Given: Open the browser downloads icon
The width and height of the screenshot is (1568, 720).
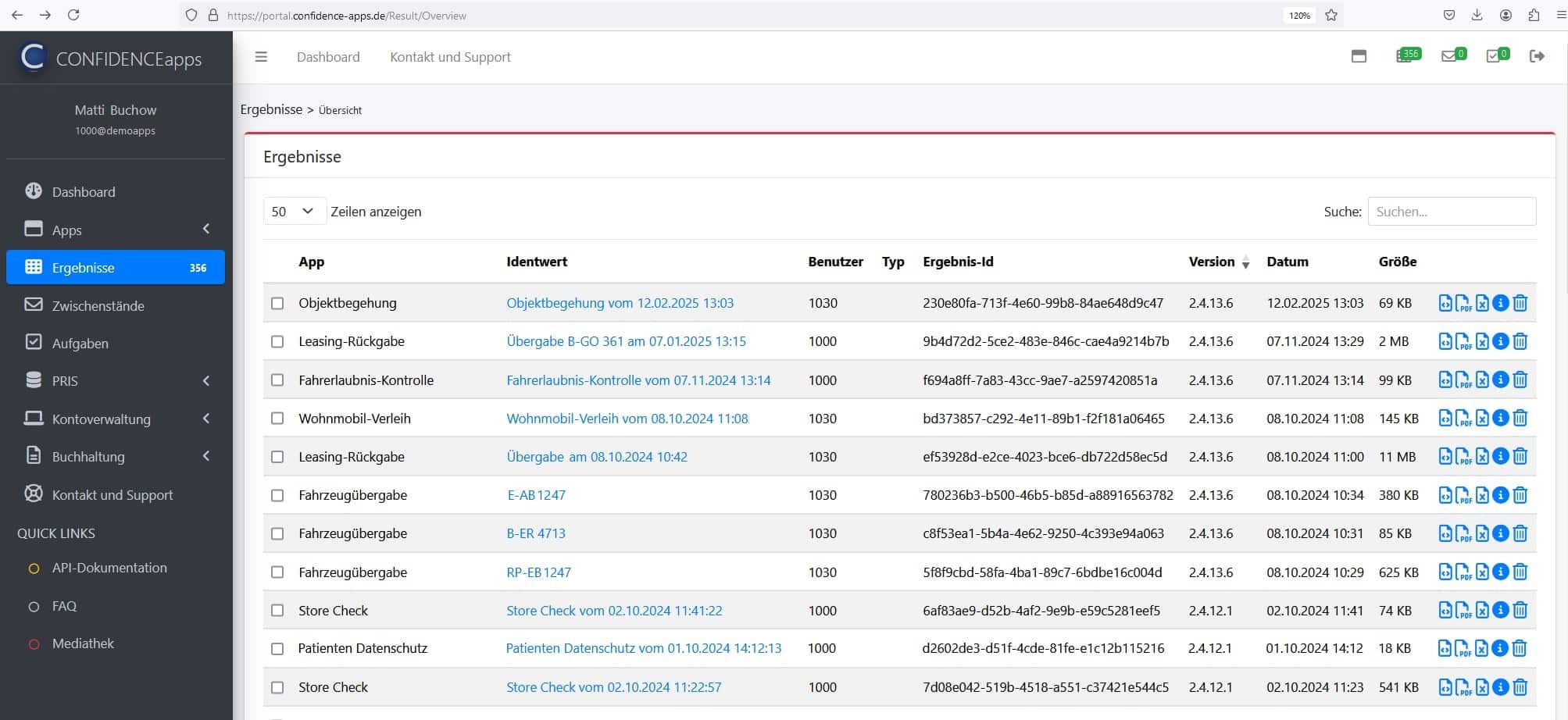Looking at the screenshot, I should 1477,15.
